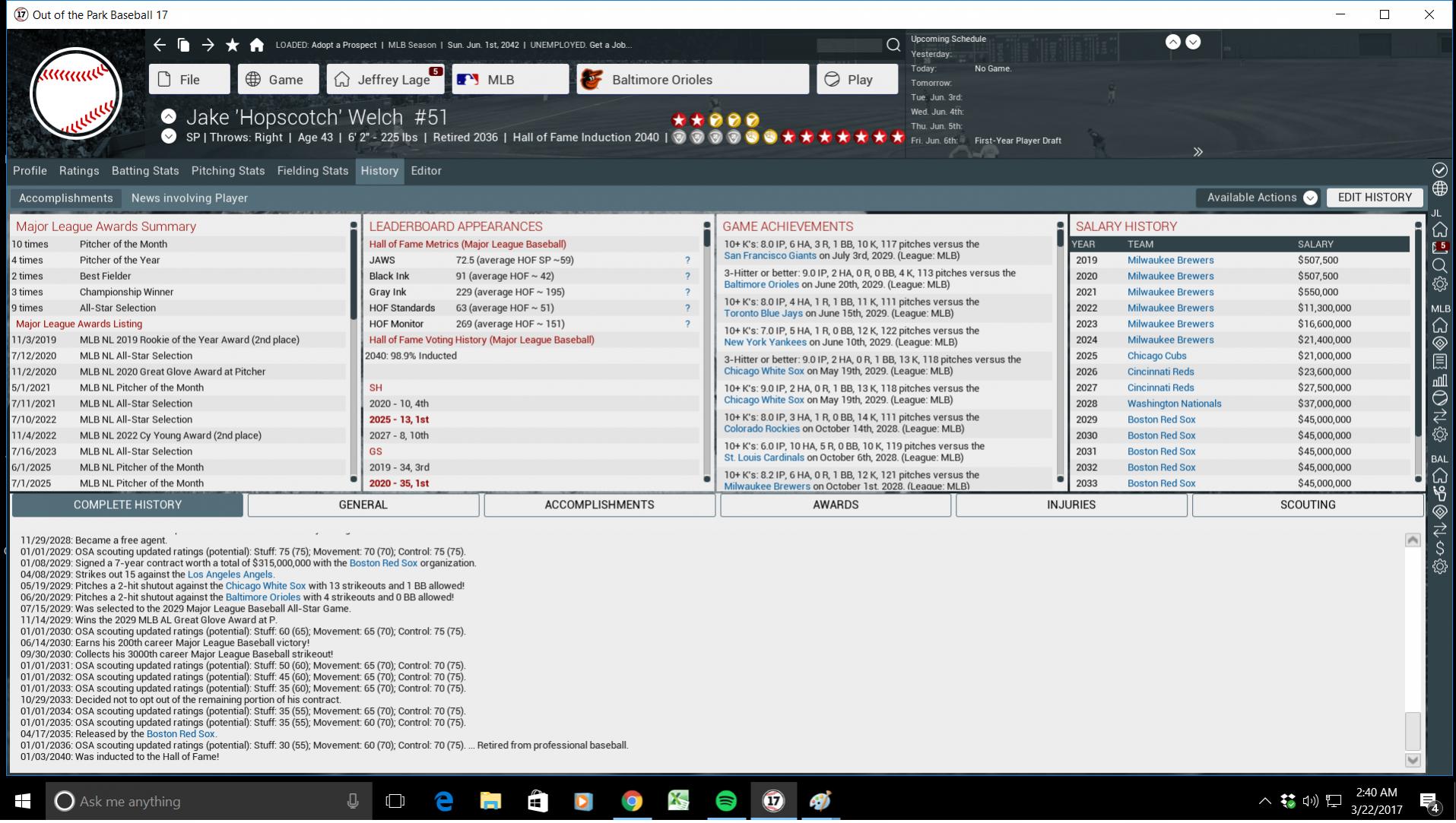Open the Baltimore Orioles team menu
Image resolution: width=1456 pixels, height=823 pixels.
pos(693,79)
